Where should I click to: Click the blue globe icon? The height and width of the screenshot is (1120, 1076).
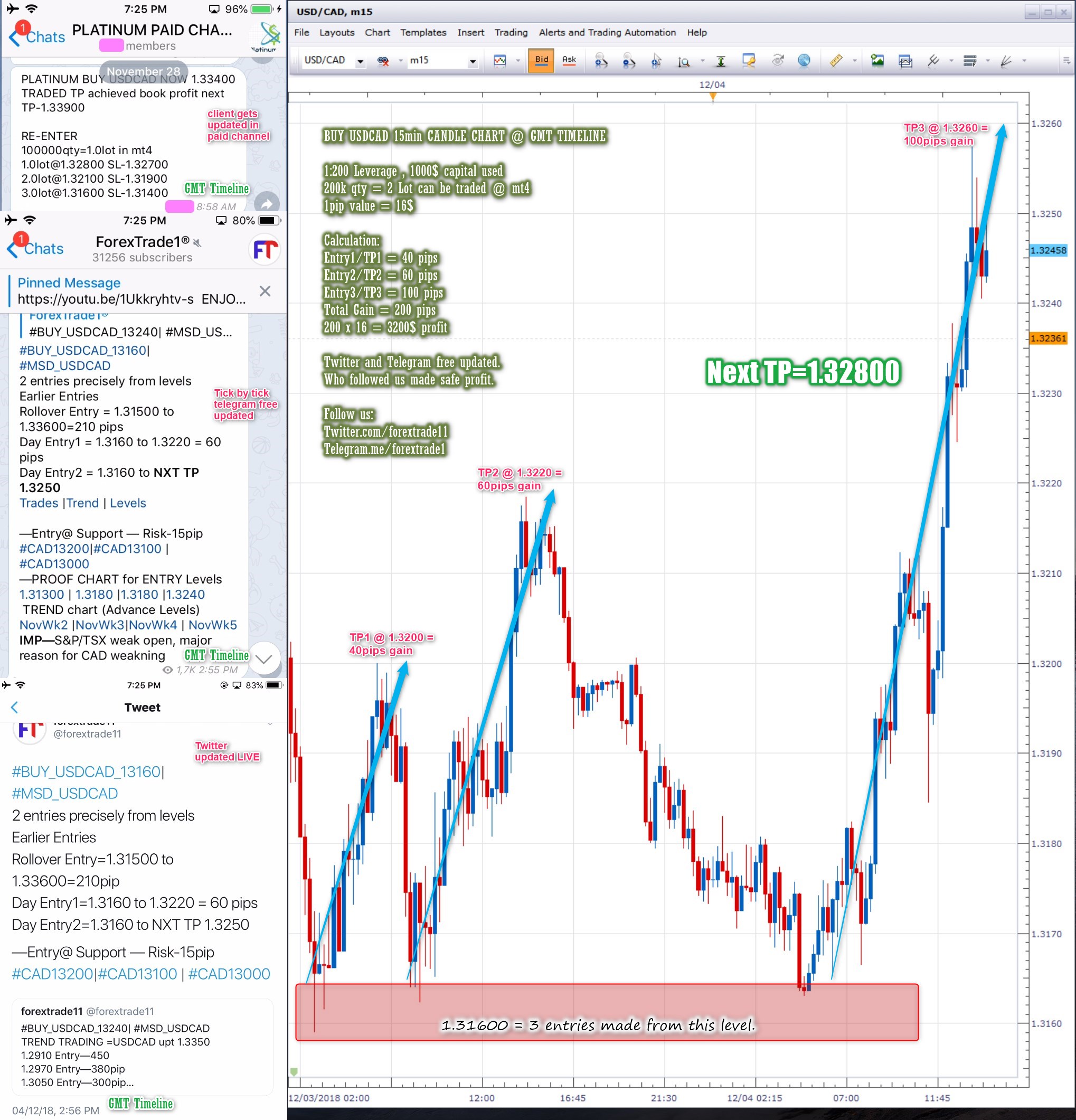pyautogui.click(x=804, y=60)
